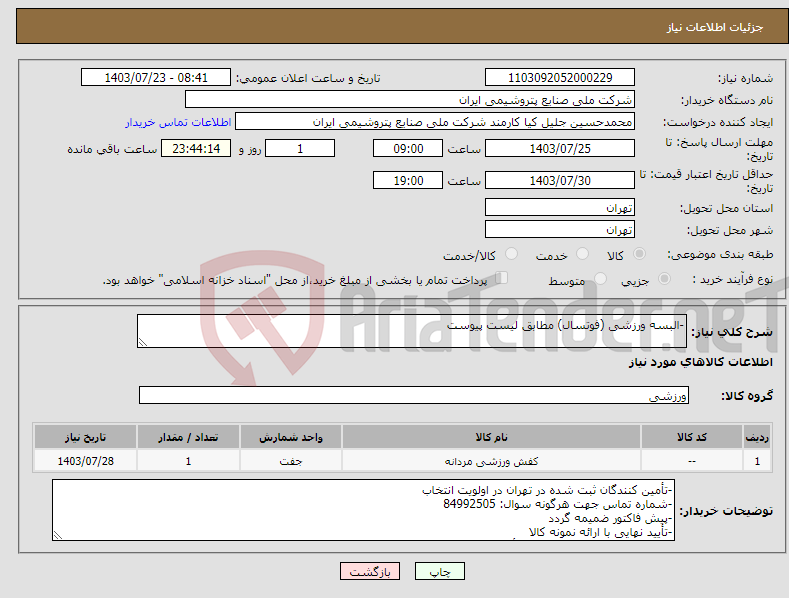Click the 19:00 validity time field

coord(408,180)
